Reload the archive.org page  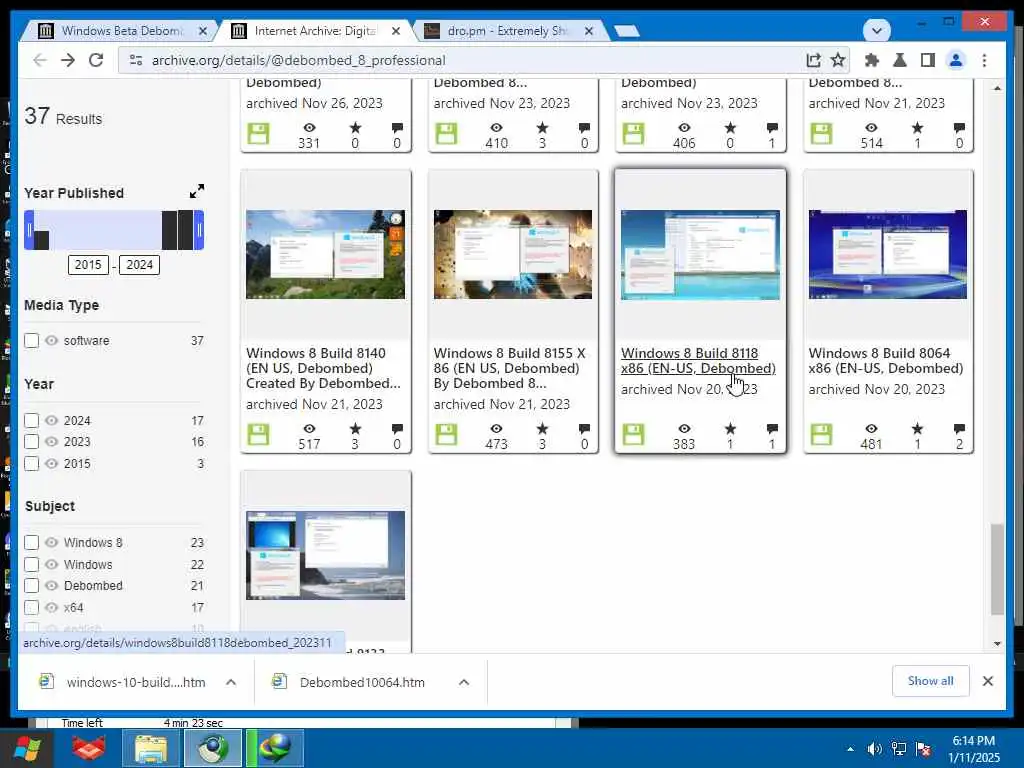(x=96, y=60)
